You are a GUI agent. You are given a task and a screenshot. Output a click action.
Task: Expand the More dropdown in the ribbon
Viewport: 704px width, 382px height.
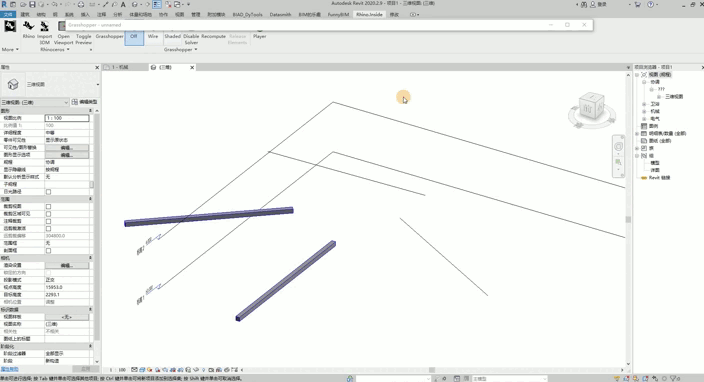point(10,49)
